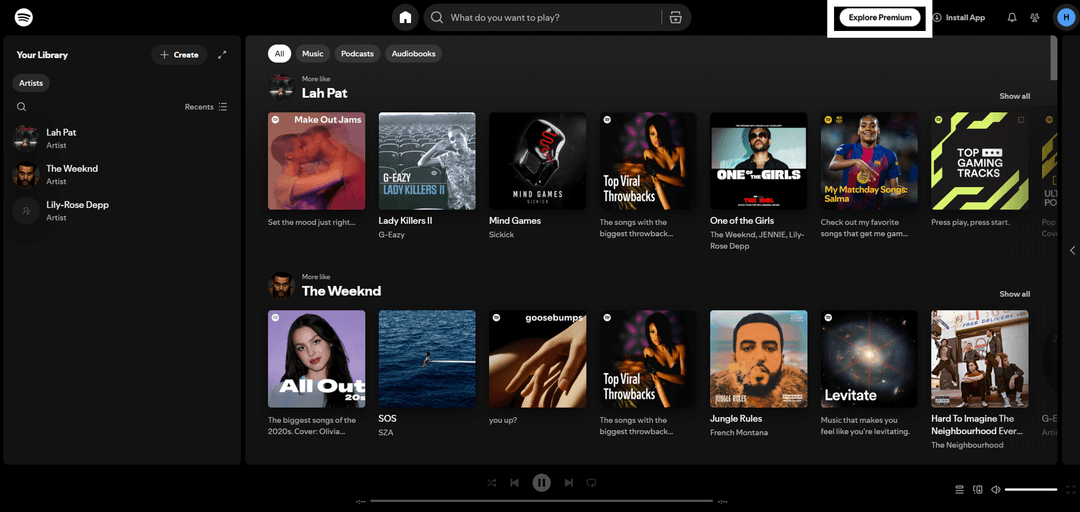Viewport: 1080px width, 512px height.
Task: Expand the right sidebar arrow
Action: click(x=1072, y=250)
